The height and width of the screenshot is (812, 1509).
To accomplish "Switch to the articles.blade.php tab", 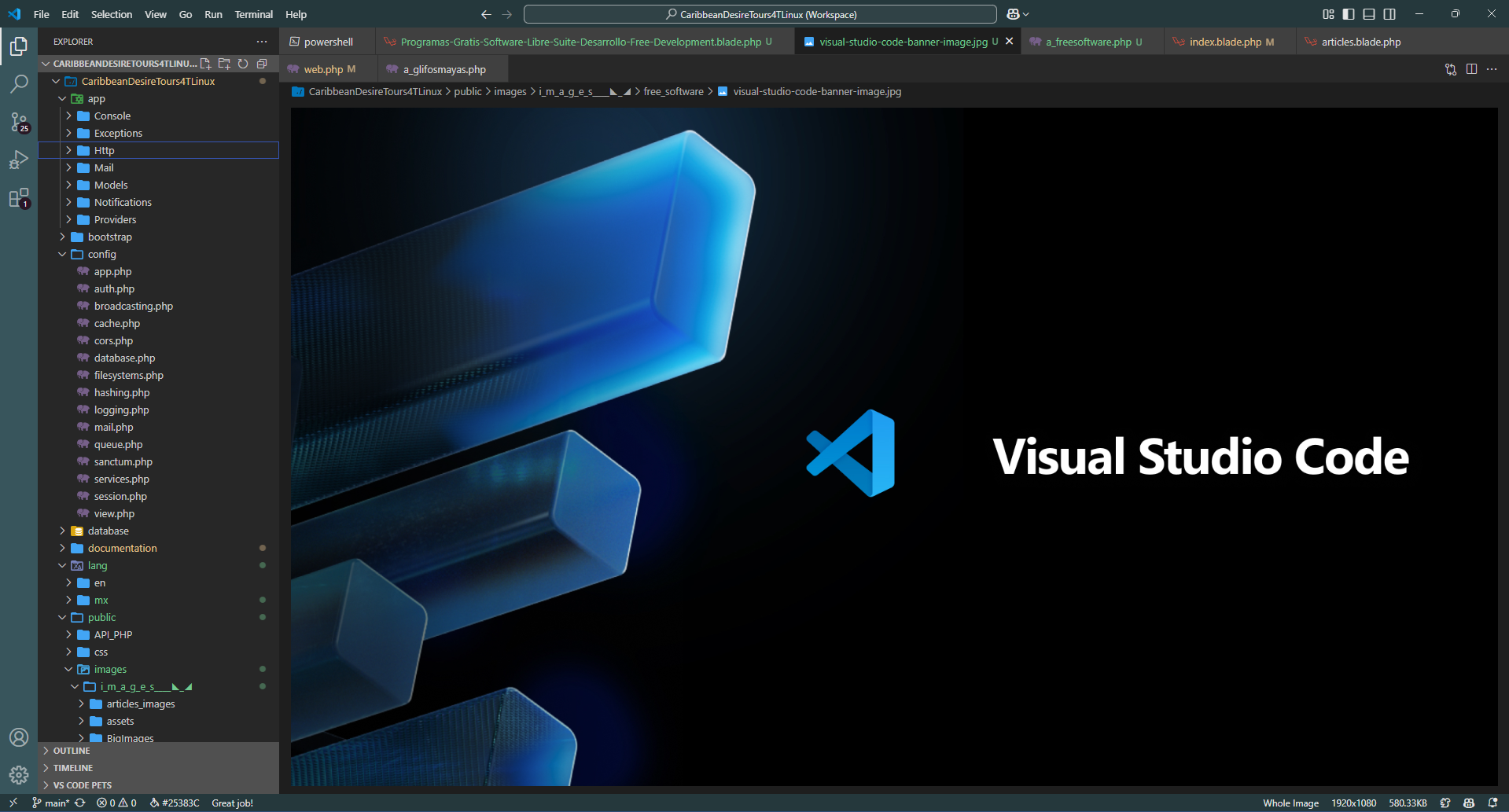I will (x=1360, y=42).
